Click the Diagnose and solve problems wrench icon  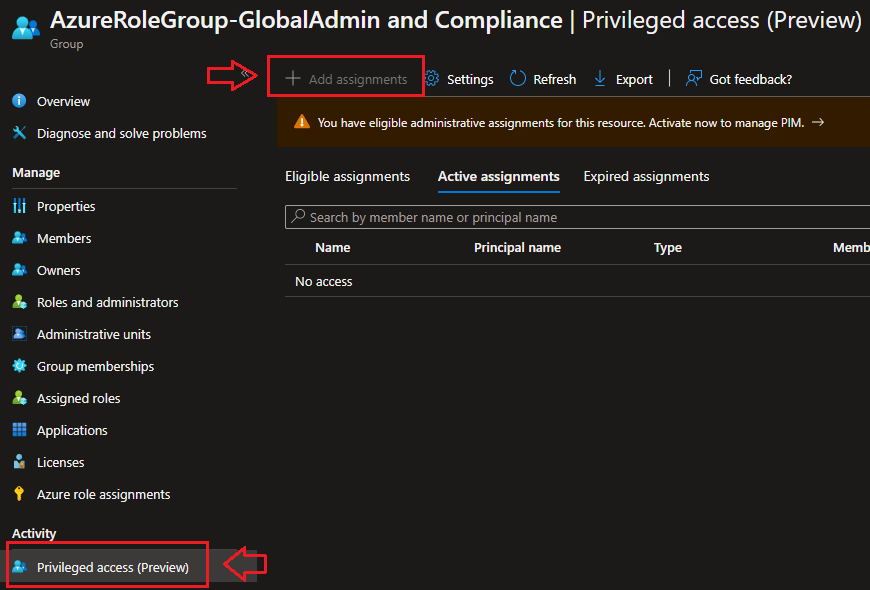(19, 133)
